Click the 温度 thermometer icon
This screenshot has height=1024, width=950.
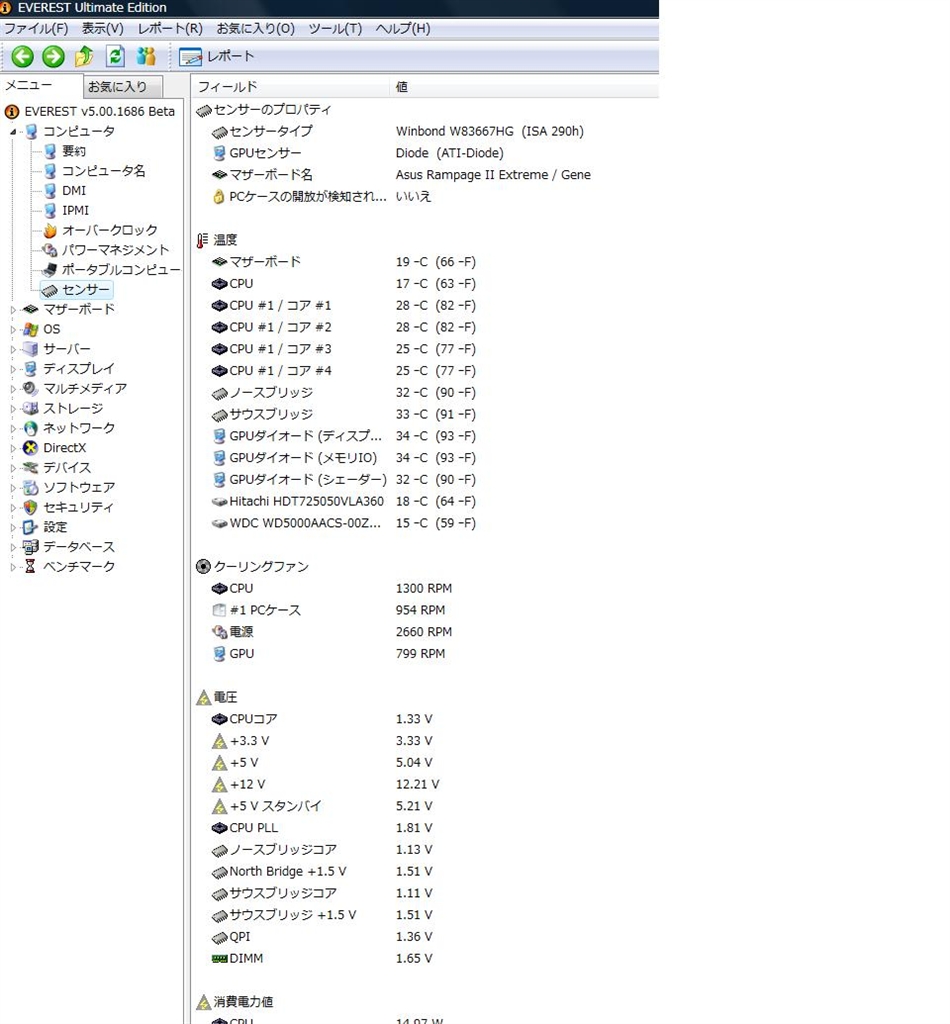[202, 240]
